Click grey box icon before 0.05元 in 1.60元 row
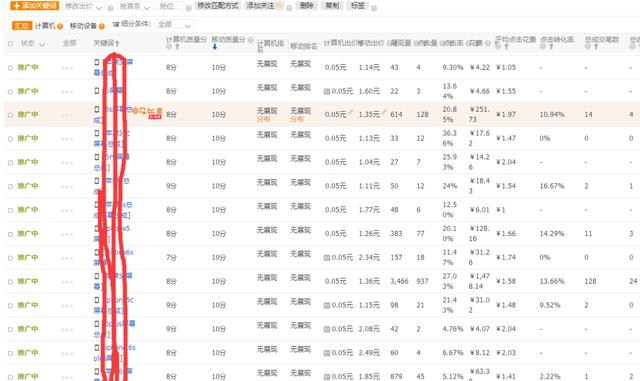 point(327,91)
